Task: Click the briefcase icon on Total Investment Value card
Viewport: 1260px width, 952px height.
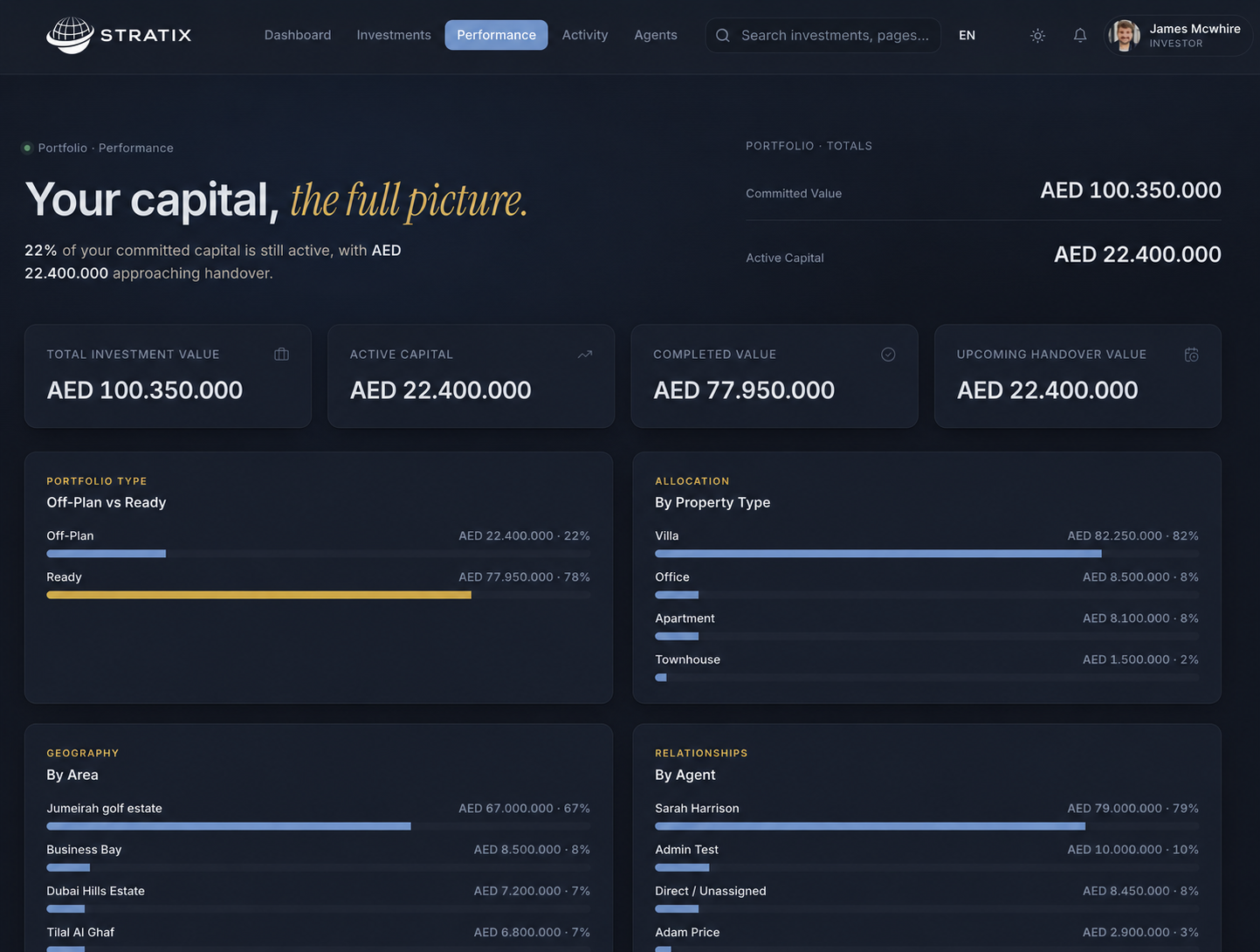Action: [x=281, y=355]
